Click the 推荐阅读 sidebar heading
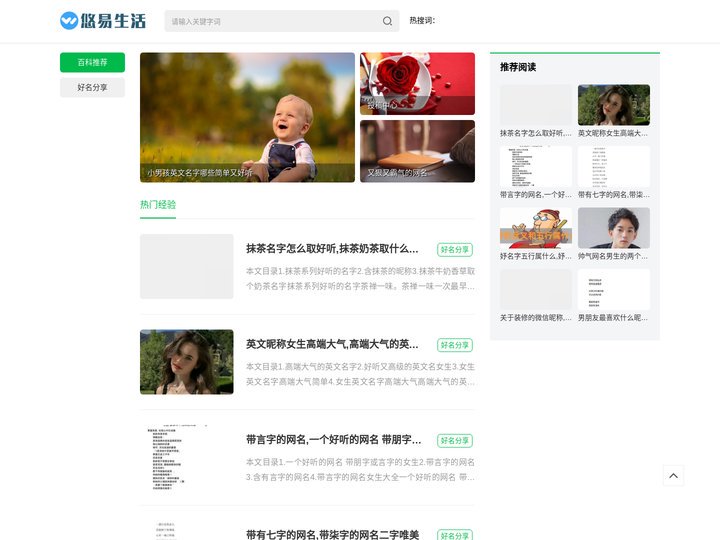 click(x=518, y=67)
